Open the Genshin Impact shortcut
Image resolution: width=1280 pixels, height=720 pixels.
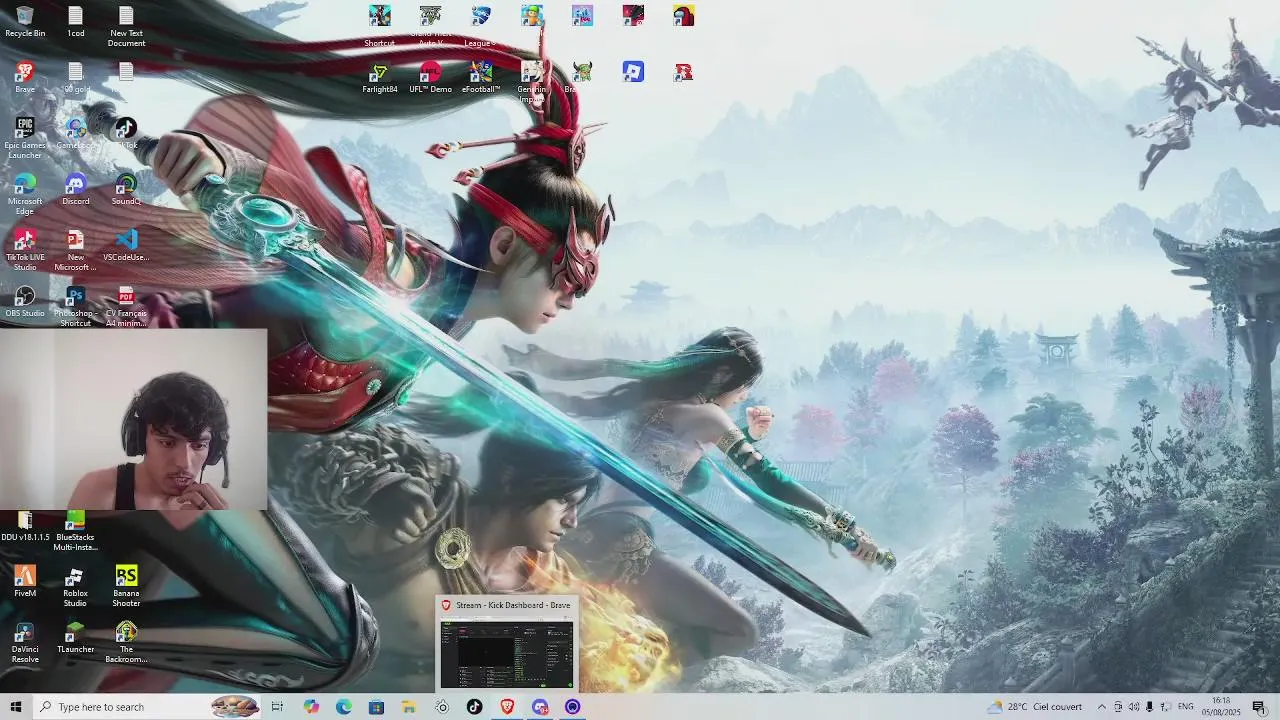(x=532, y=82)
